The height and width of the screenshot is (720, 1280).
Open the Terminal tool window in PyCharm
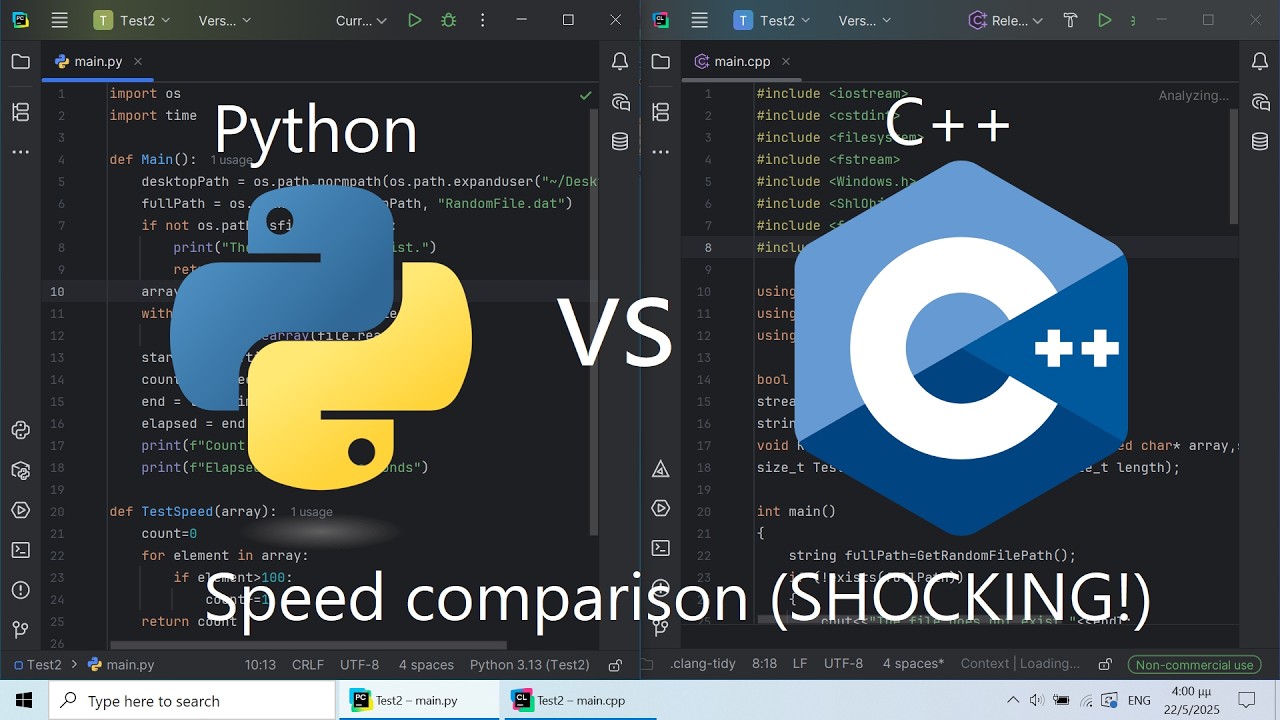tap(20, 550)
